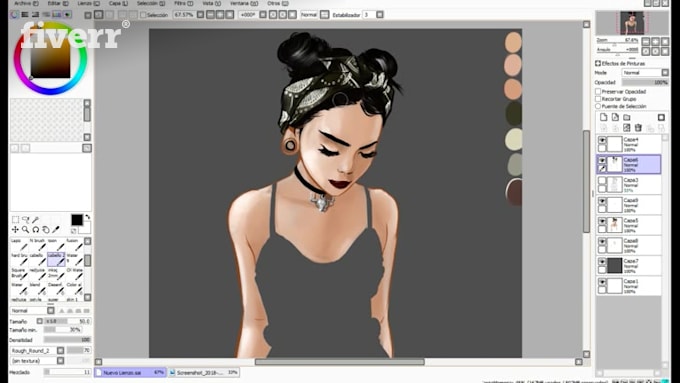680x383 pixels.
Task: Open the Filtro menu
Action: click(183, 3)
